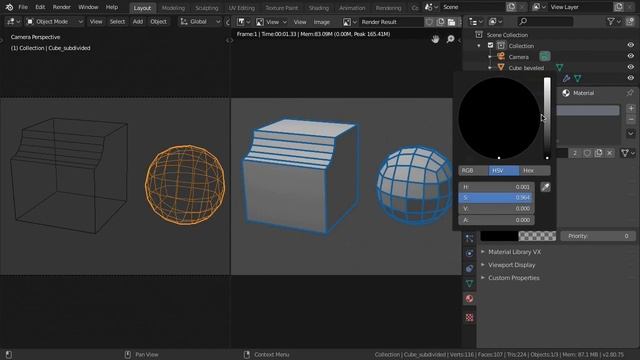This screenshot has height=360, width=640.
Task: Open Object Constraints properties tab icon
Action: click(x=469, y=269)
